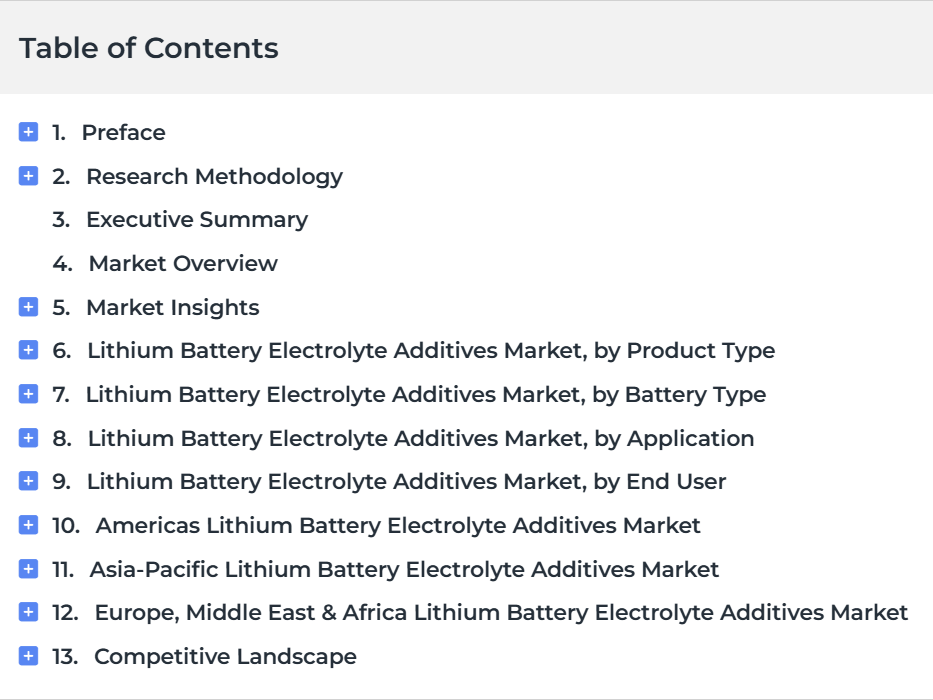Expand the Europe, Middle East & Africa icon

(28, 612)
